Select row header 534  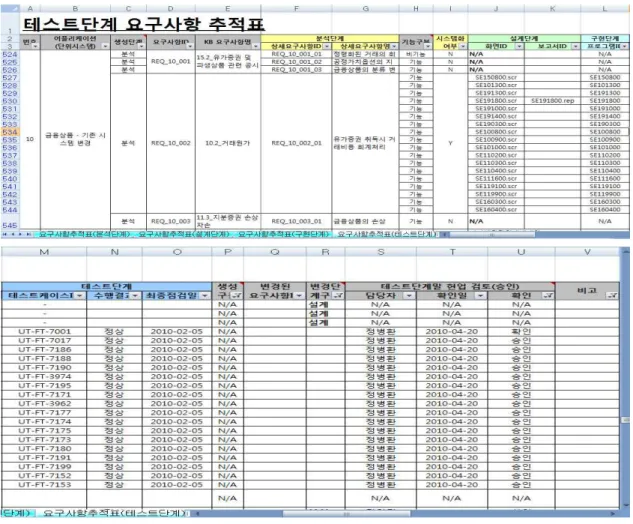(10, 132)
